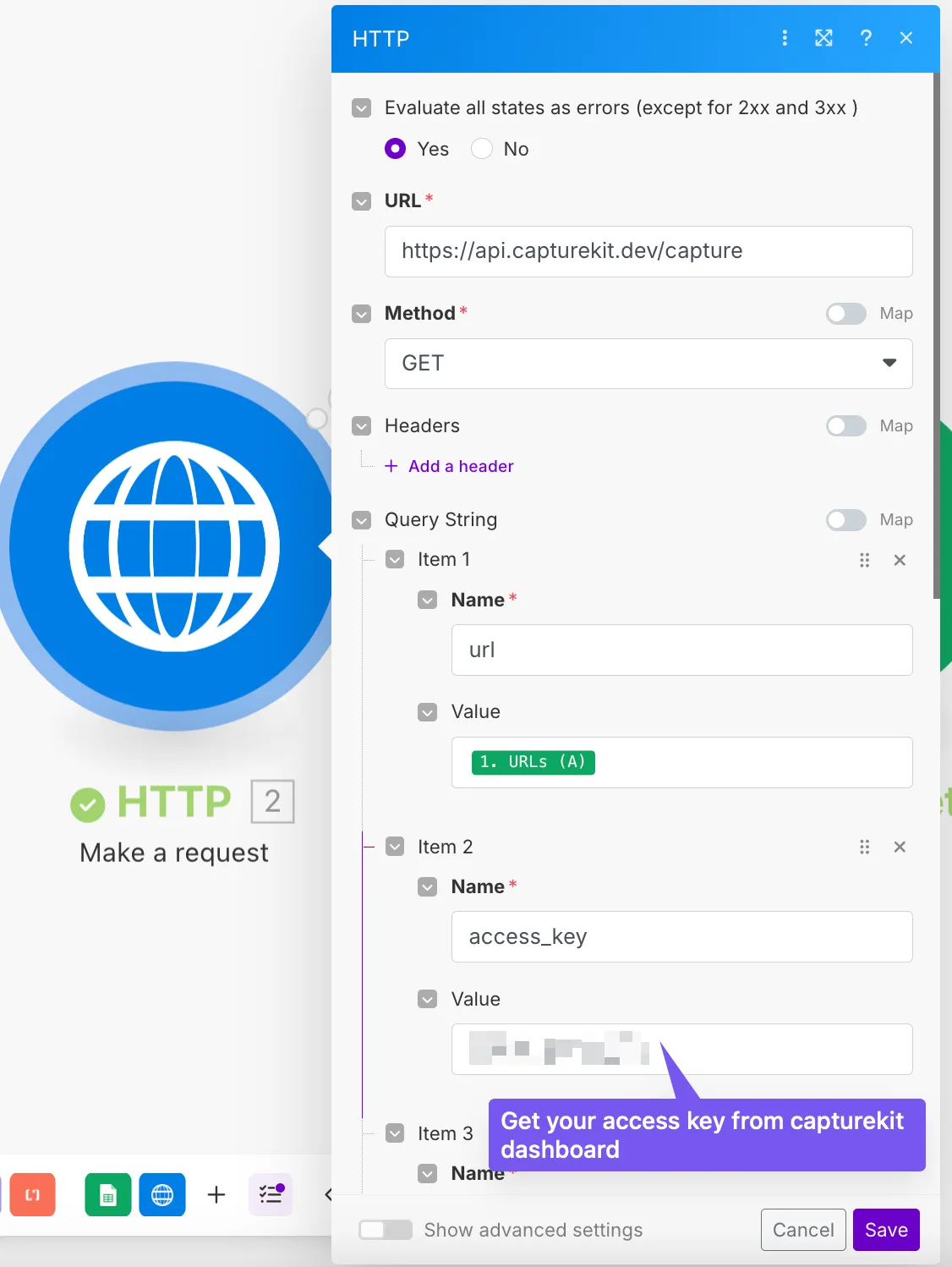Viewport: 952px width, 1267px height.
Task: Click the module number badge '2'
Action: tap(272, 801)
